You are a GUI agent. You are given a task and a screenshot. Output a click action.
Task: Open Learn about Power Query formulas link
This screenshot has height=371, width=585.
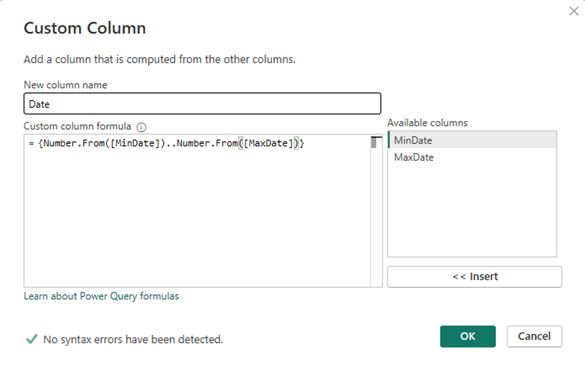tap(101, 296)
